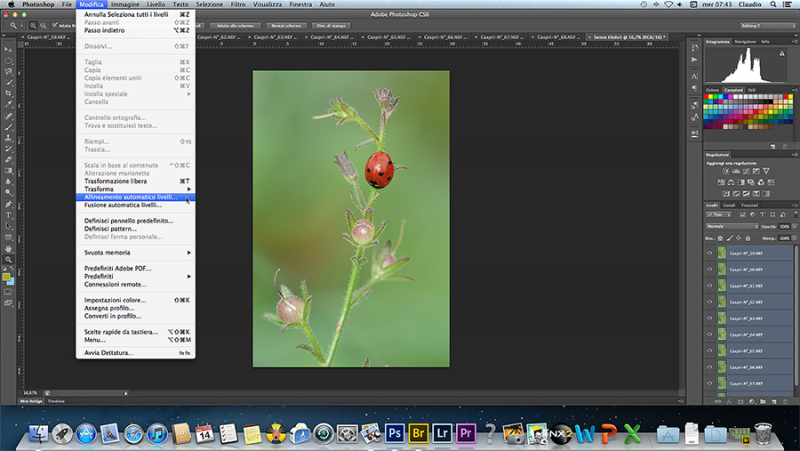800x451 pixels.
Task: Choose Trasformazione libera
Action: coord(135,181)
